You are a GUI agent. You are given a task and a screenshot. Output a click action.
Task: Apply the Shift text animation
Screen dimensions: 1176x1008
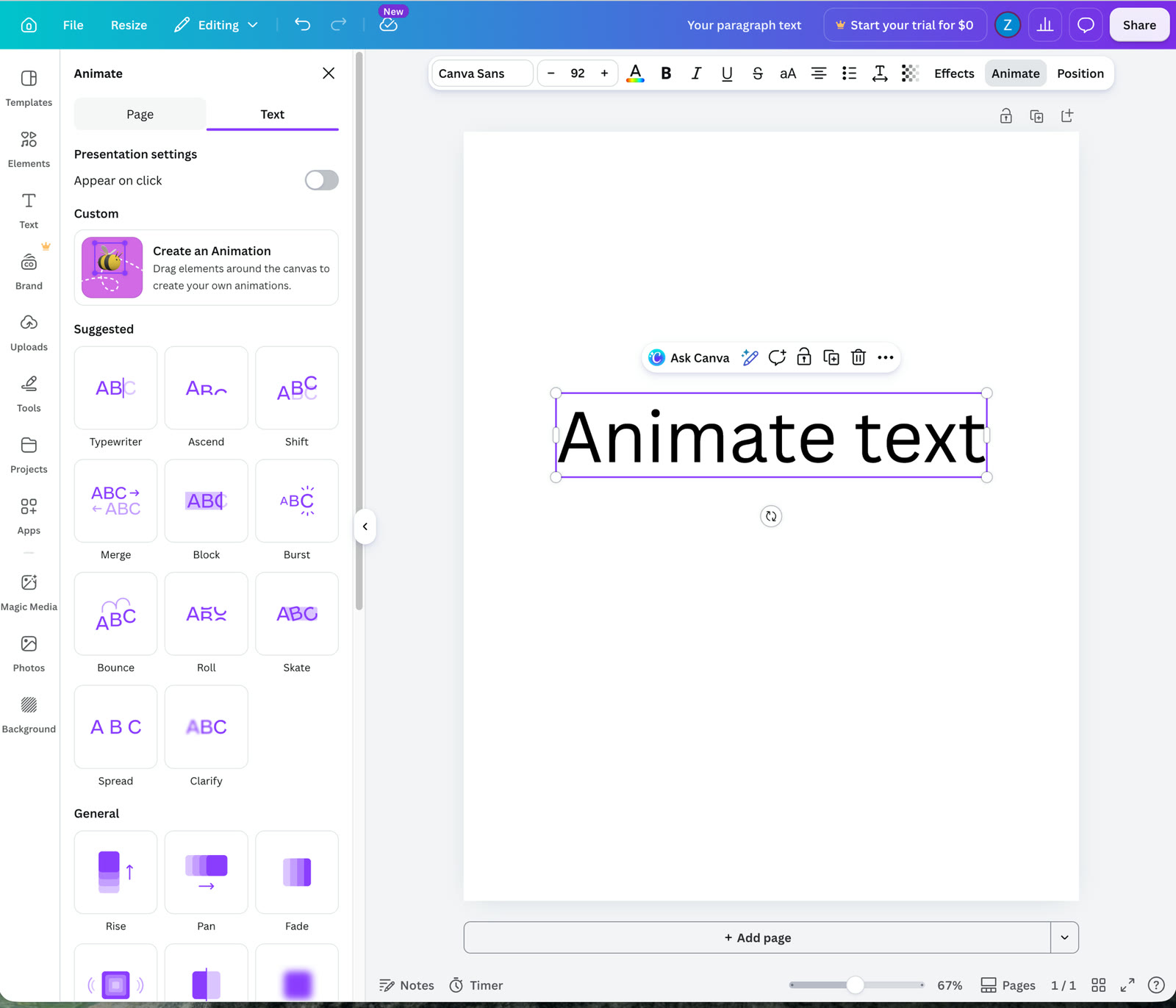297,387
